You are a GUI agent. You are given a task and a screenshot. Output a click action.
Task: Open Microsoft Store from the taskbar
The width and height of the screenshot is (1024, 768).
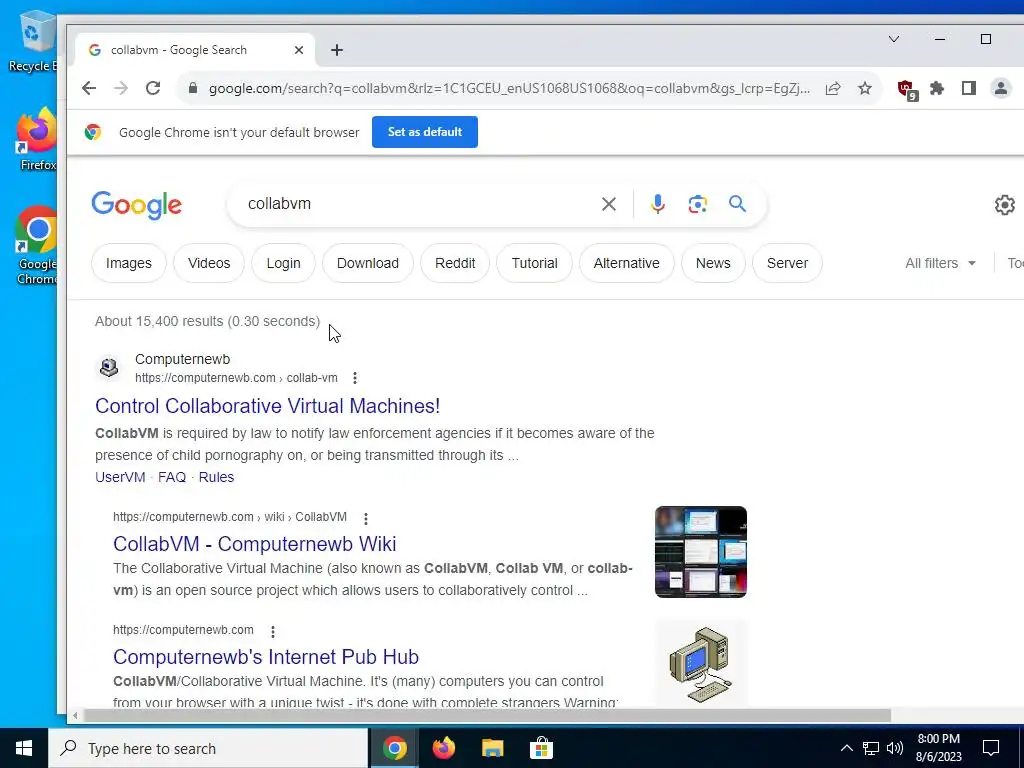click(541, 748)
